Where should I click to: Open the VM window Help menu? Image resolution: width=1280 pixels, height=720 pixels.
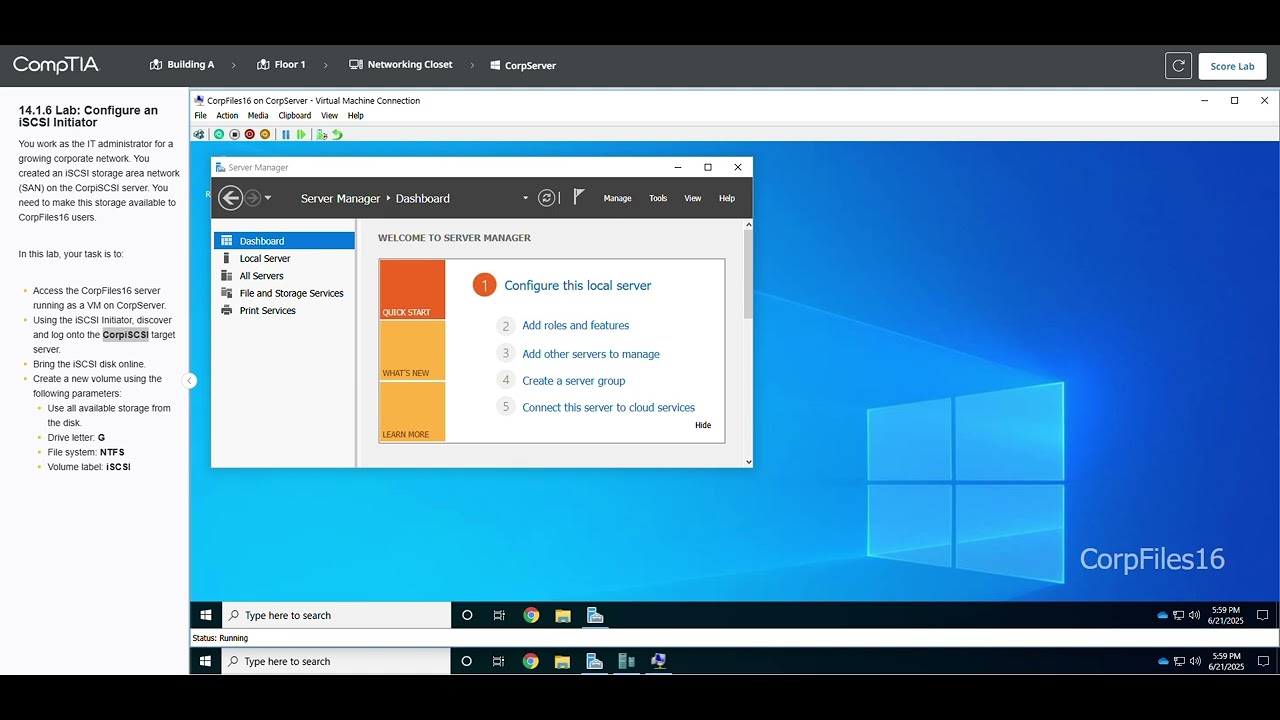click(355, 116)
